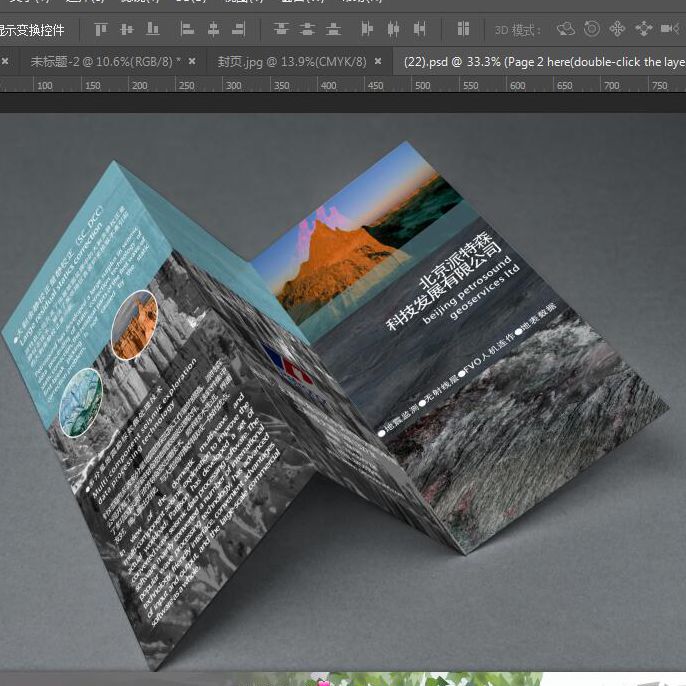Select the 3D zoom camera mode icon
Screen dimensions: 686x686
[x=669, y=29]
